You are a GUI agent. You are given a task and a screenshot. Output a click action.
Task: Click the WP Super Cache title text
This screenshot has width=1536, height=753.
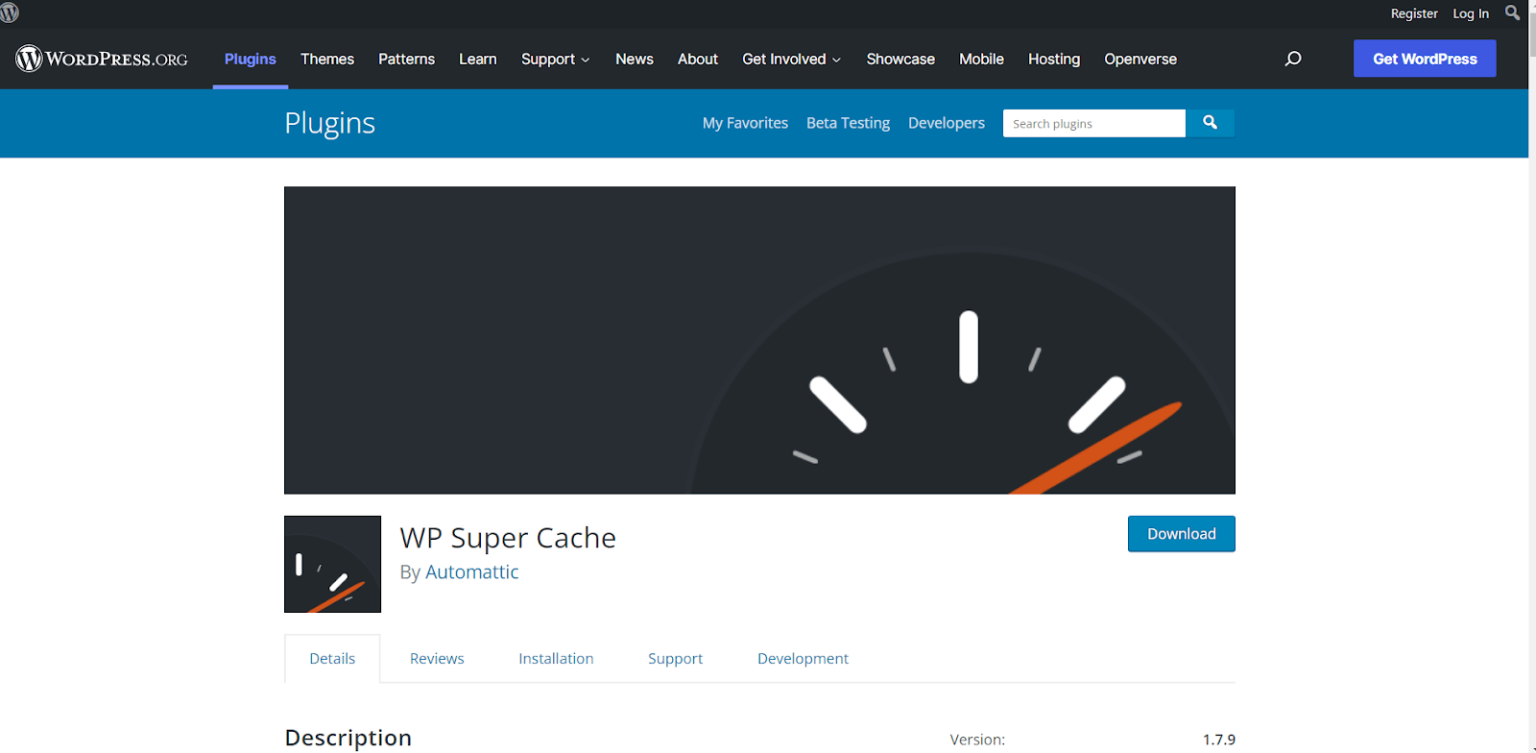(508, 538)
